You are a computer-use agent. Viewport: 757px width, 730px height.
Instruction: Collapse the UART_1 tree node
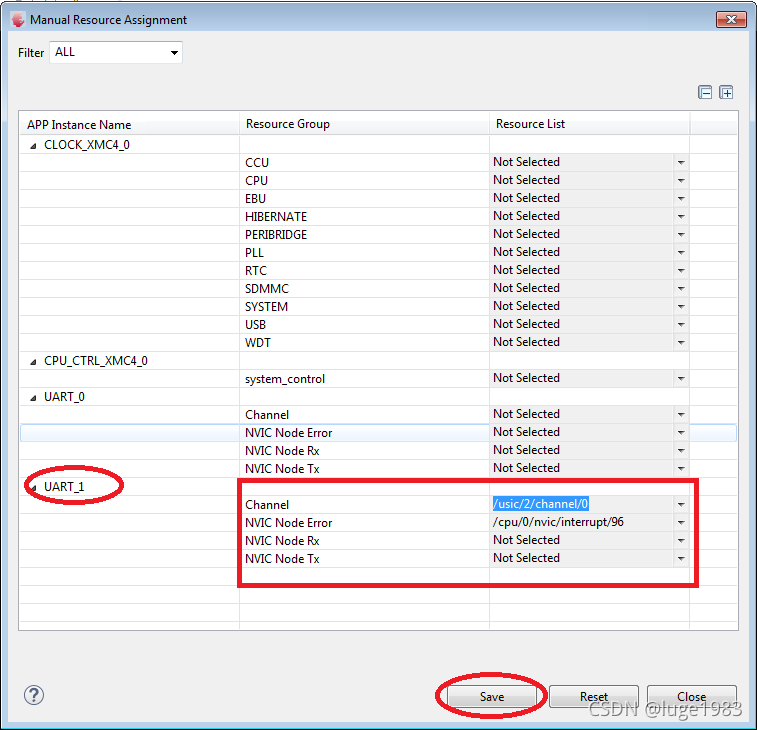click(33, 488)
